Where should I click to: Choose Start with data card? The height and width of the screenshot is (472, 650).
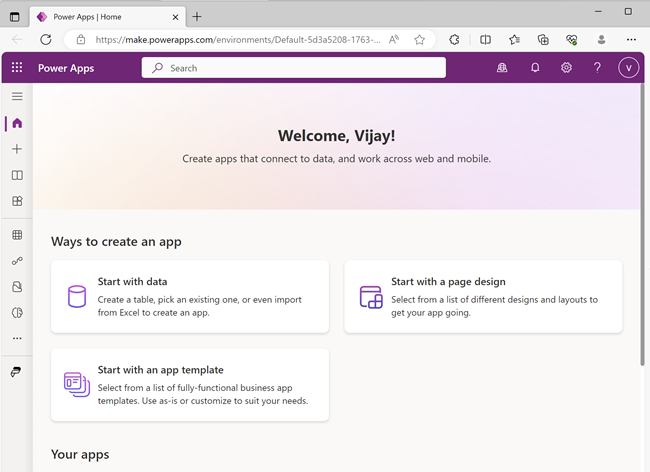coord(190,297)
